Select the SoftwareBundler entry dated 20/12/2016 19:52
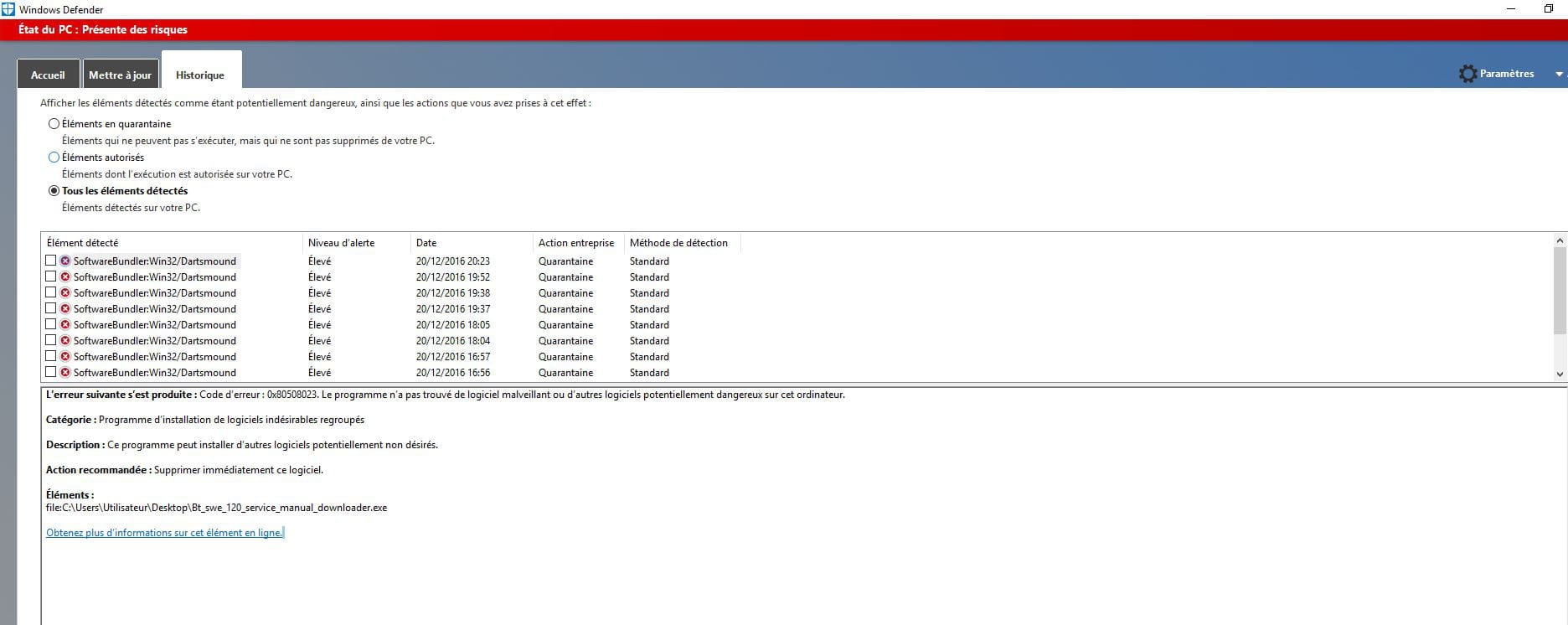 tap(155, 277)
